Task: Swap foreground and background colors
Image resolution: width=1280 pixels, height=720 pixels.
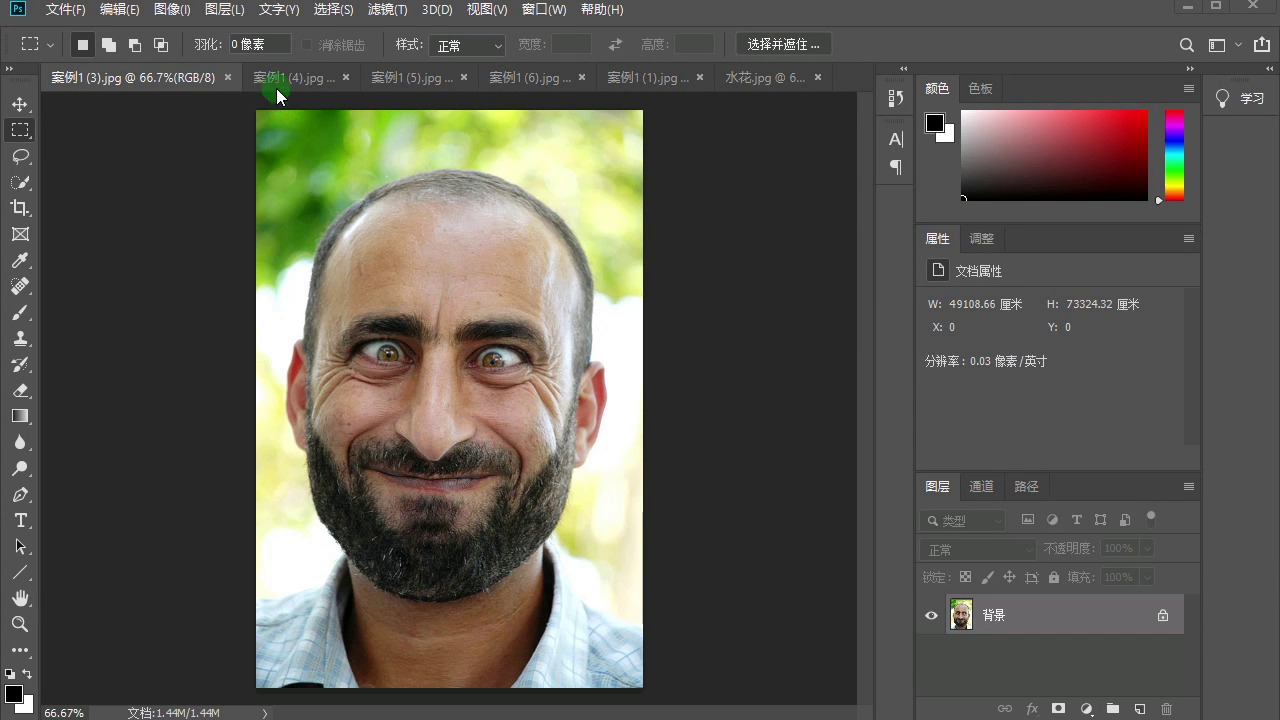Action: 27,675
